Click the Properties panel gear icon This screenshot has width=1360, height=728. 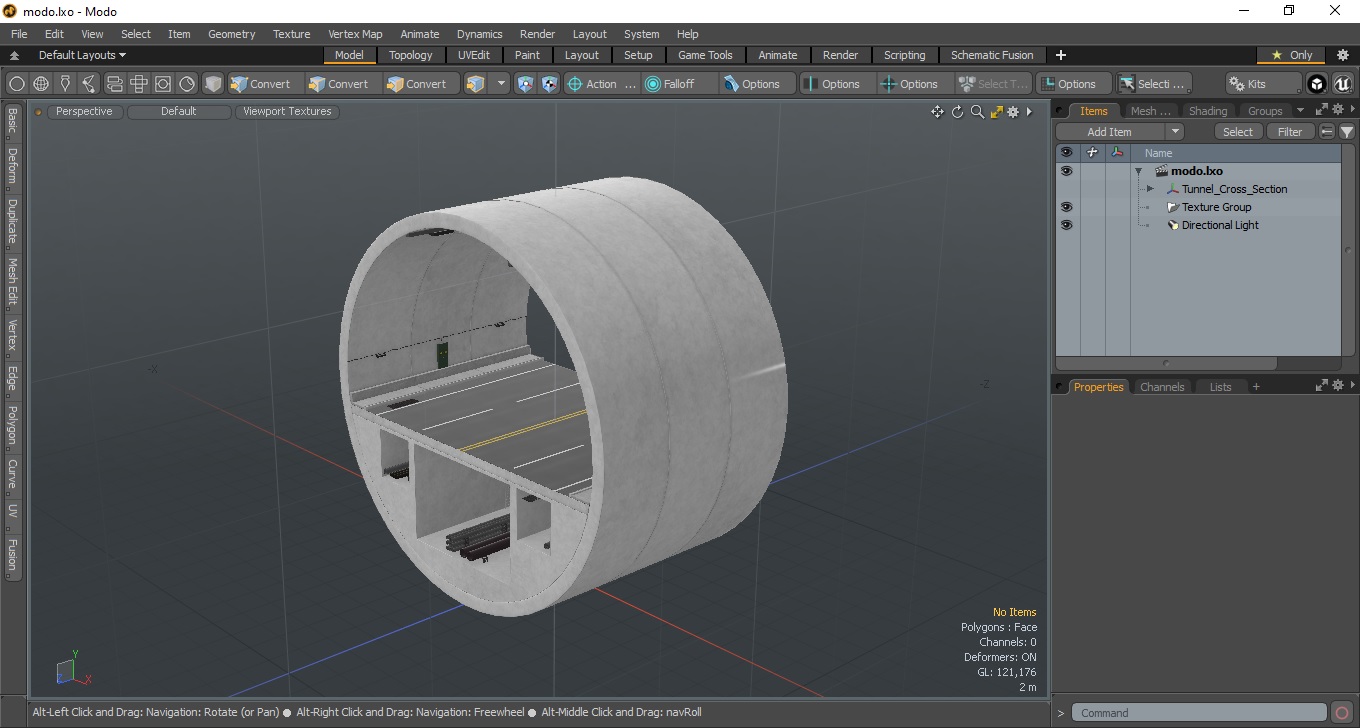pyautogui.click(x=1337, y=385)
